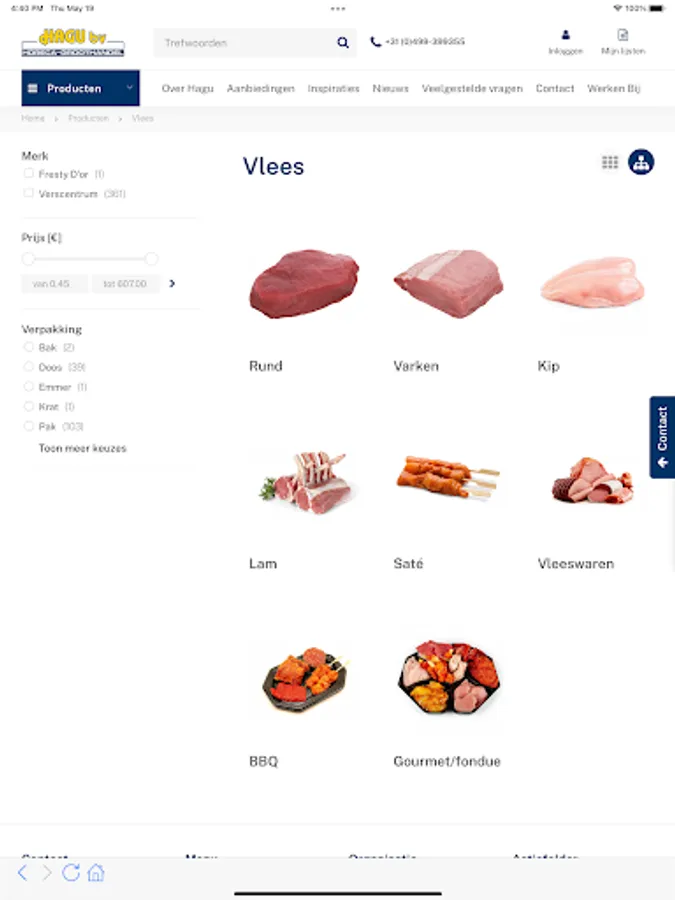Screen dimensions: 675x900
Task: Open Veelgestelde vragen menu item
Action: coord(472,88)
